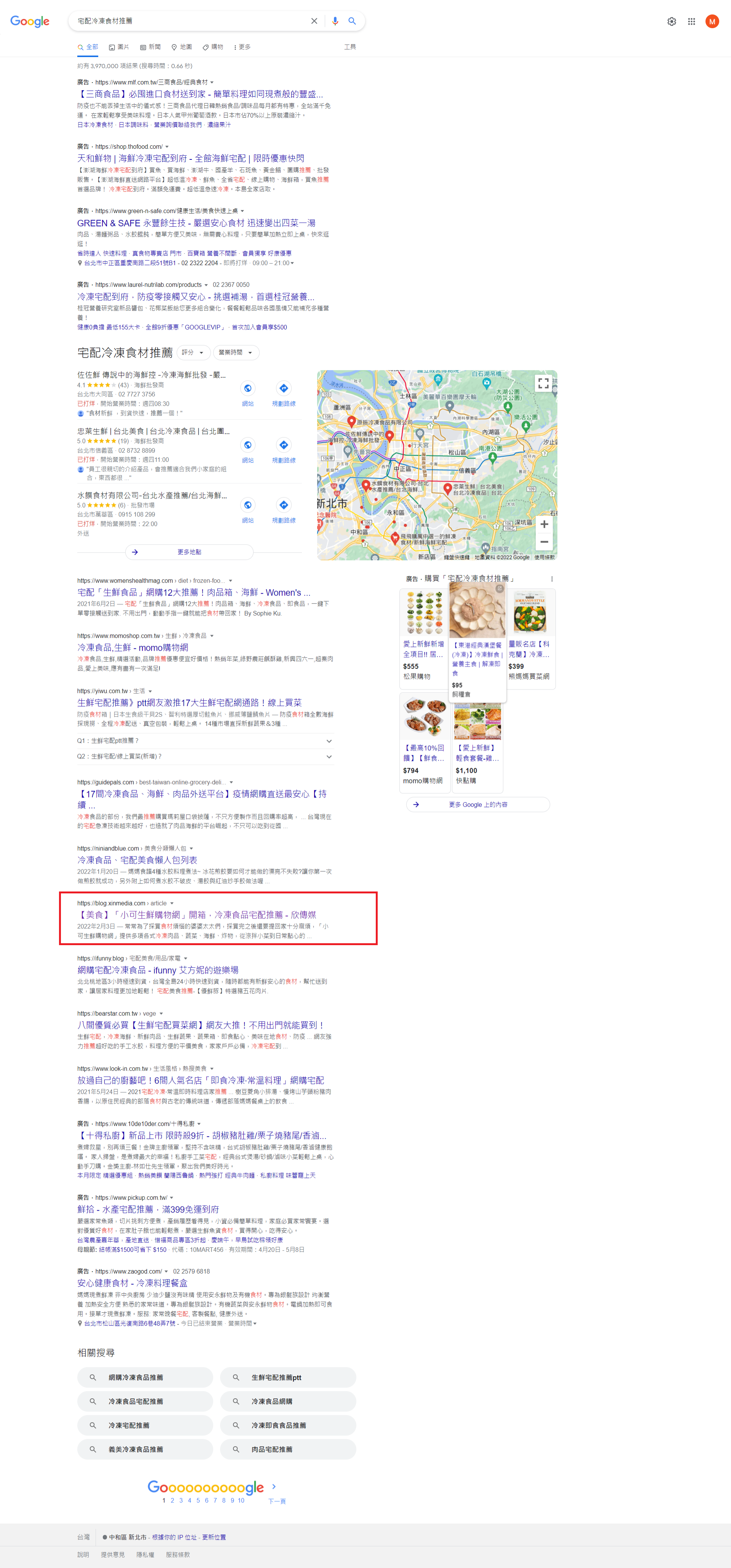Image resolution: width=731 pixels, height=1568 pixels.
Task: Open website icon for 佐佐鮮 listing
Action: (248, 388)
